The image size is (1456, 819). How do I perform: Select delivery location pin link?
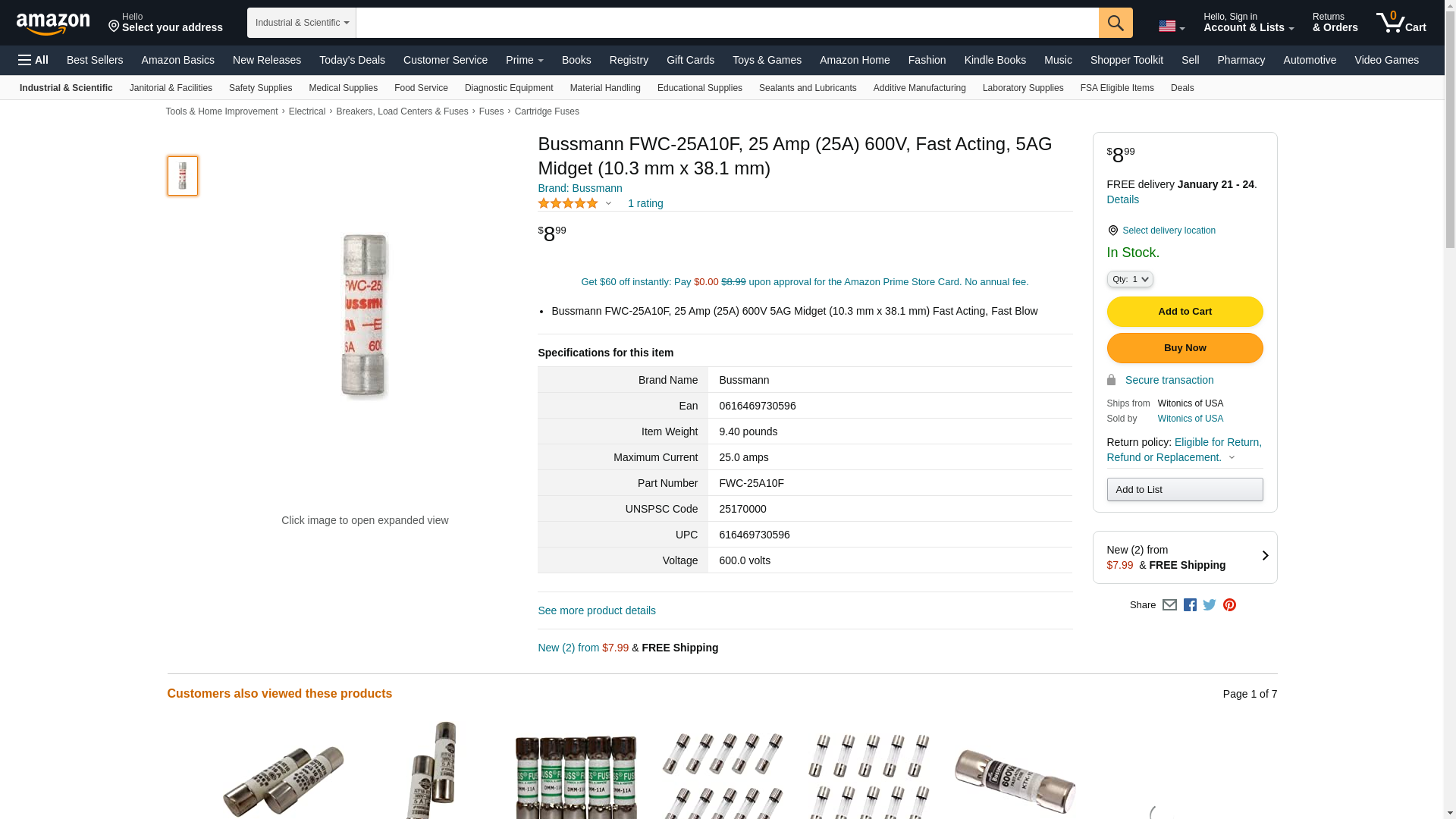(1161, 231)
